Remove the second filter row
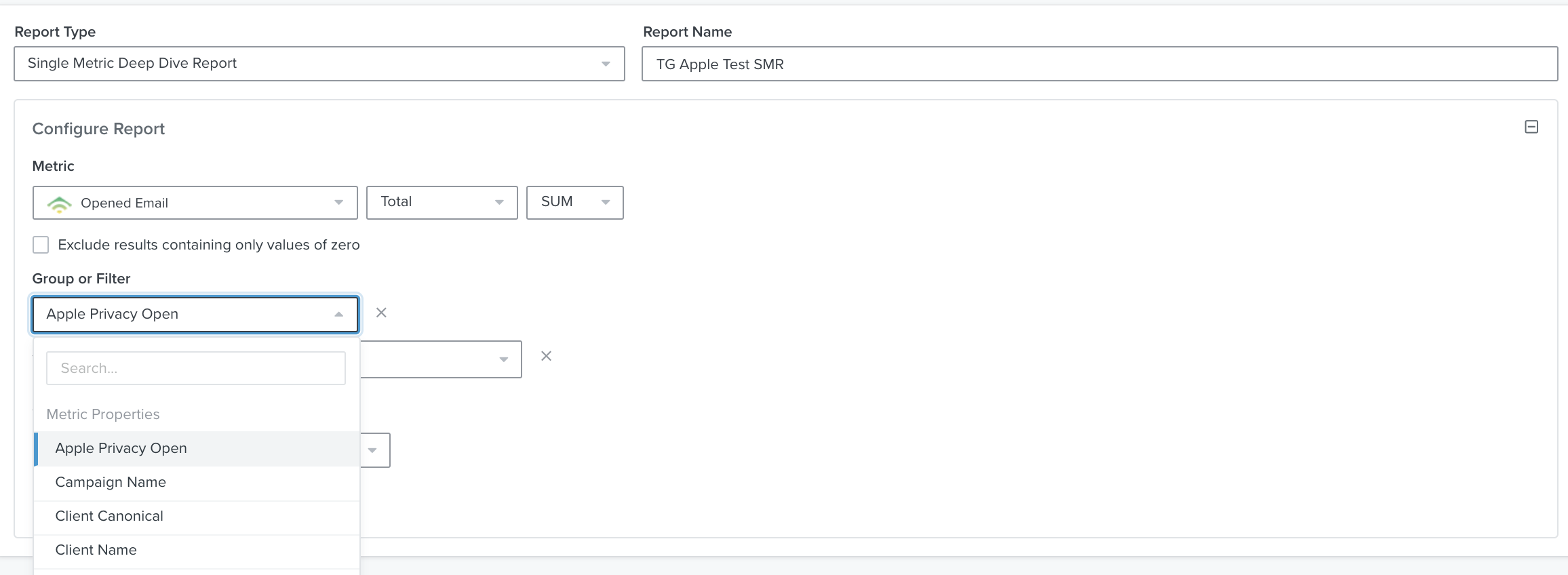1568x575 pixels. pyautogui.click(x=546, y=356)
